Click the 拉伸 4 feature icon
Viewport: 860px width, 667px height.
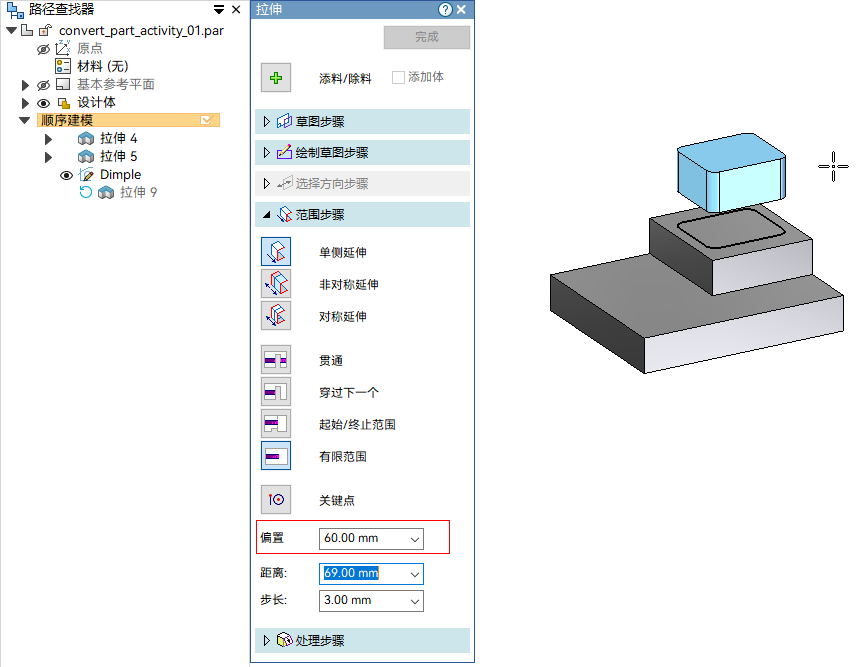[86, 138]
